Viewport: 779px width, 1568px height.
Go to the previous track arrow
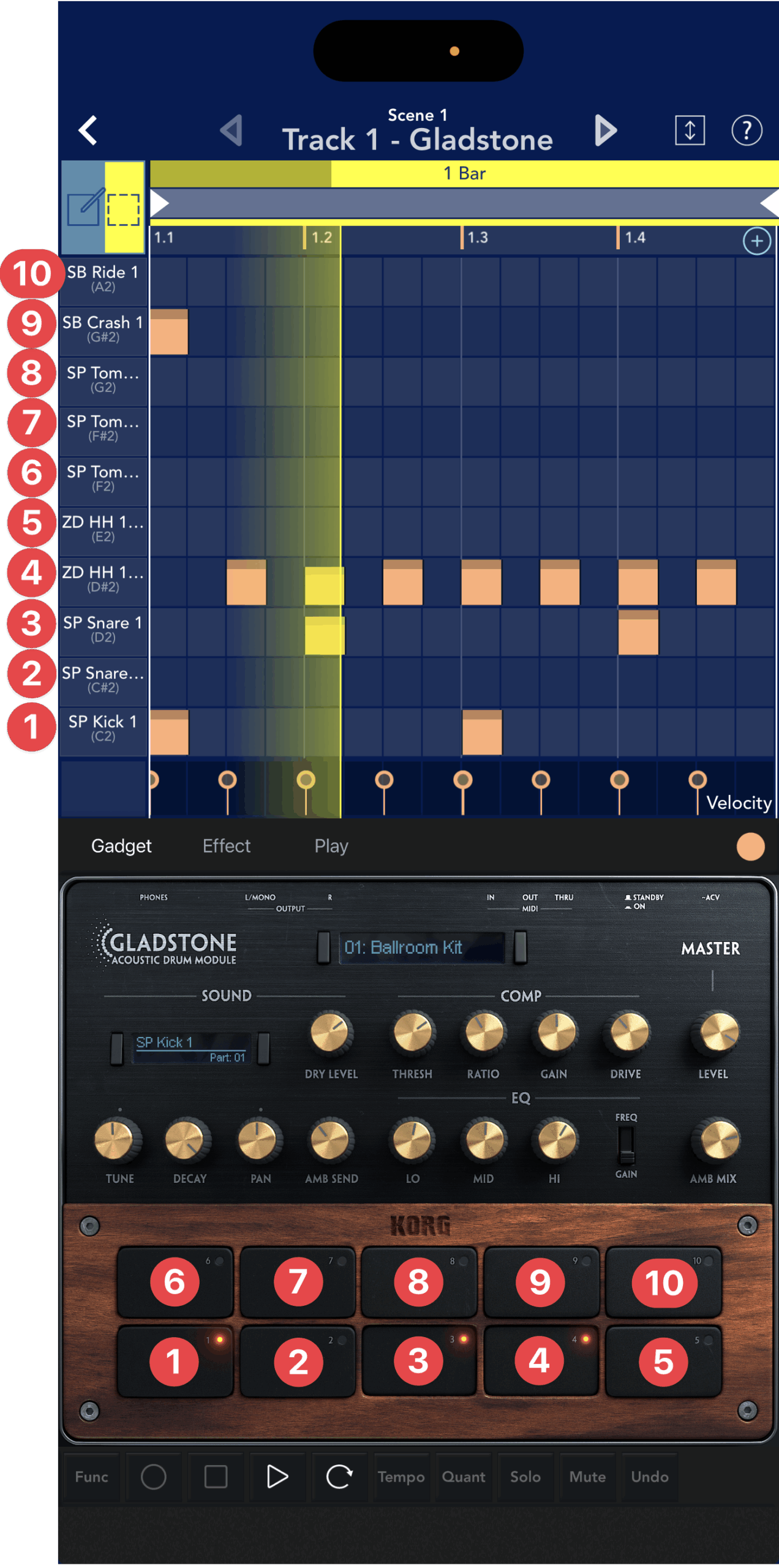point(232,130)
